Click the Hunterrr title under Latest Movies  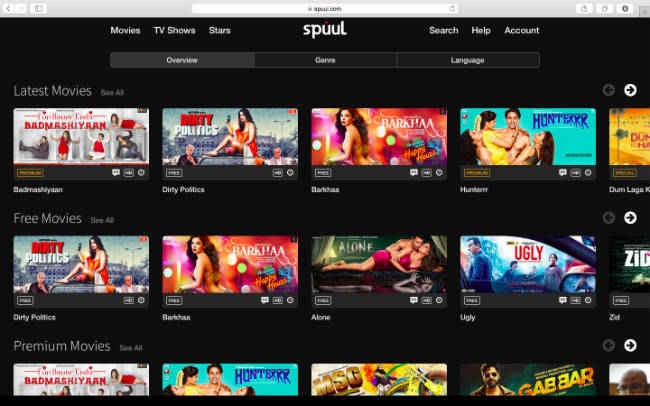point(474,190)
